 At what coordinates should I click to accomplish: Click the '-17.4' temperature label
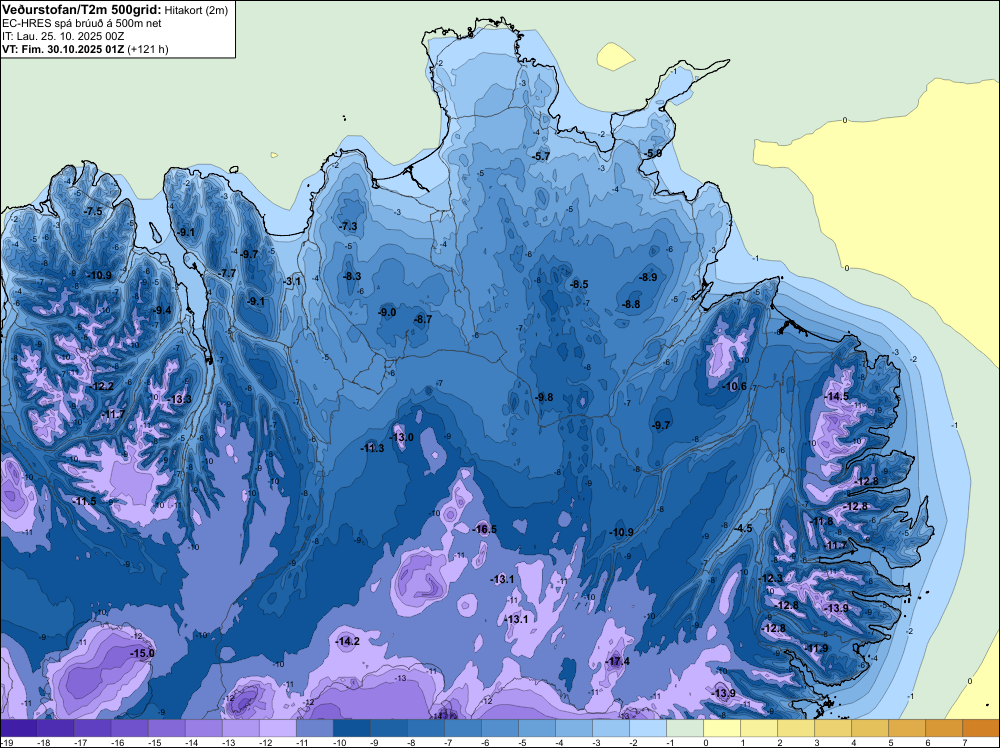pos(617,661)
